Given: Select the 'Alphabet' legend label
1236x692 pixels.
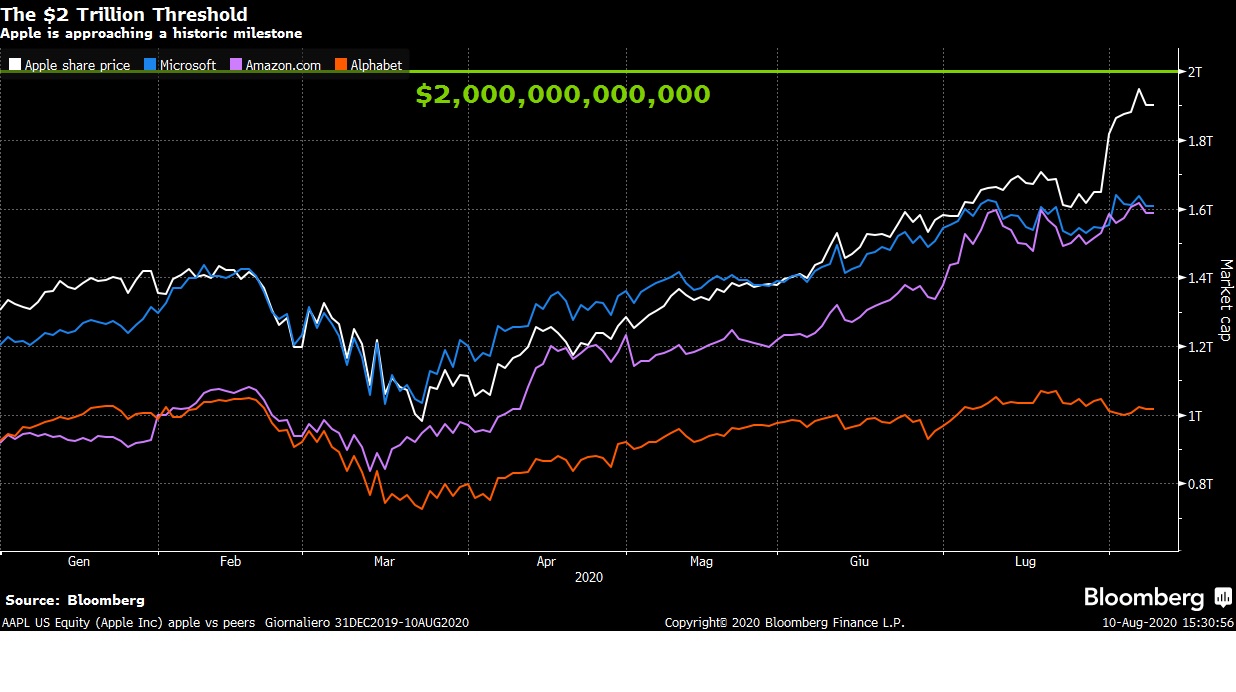Looking at the screenshot, I should tap(376, 65).
